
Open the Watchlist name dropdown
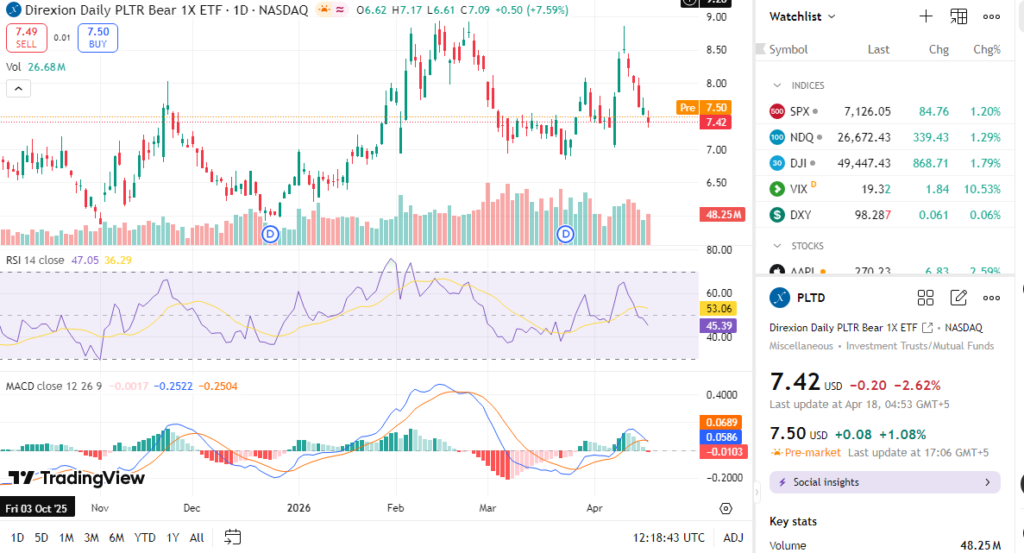click(x=802, y=16)
